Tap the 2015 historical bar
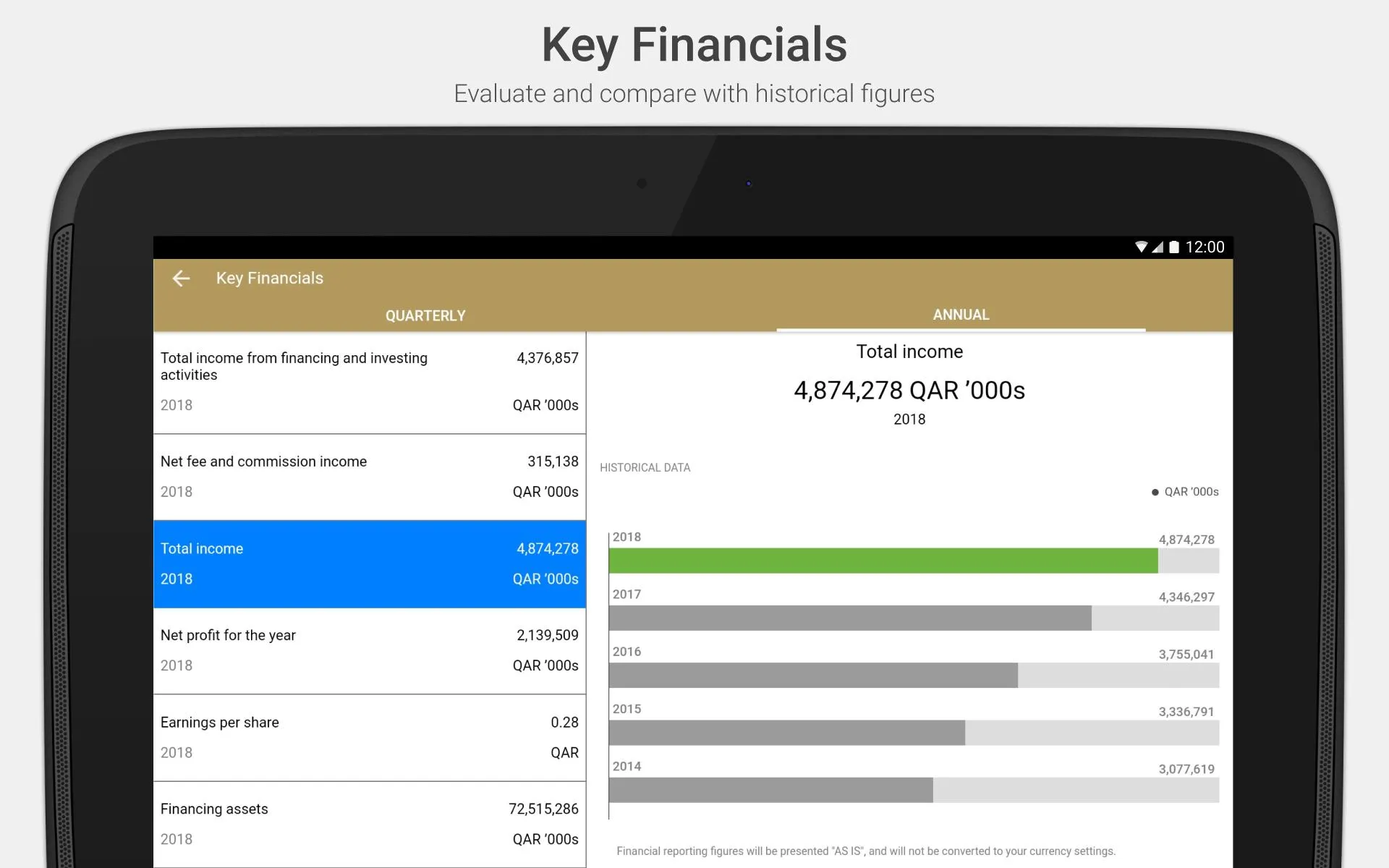 (787, 733)
